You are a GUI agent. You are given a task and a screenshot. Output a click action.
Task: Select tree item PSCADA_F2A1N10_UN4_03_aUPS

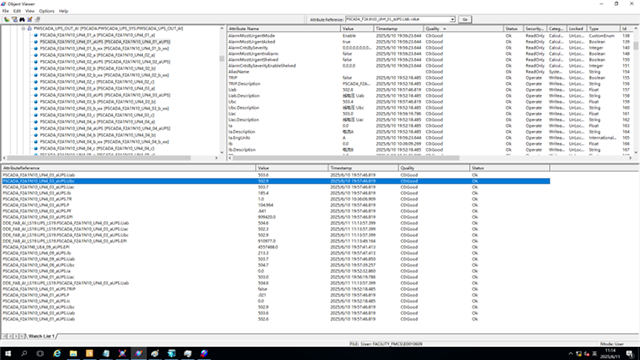pos(105,95)
